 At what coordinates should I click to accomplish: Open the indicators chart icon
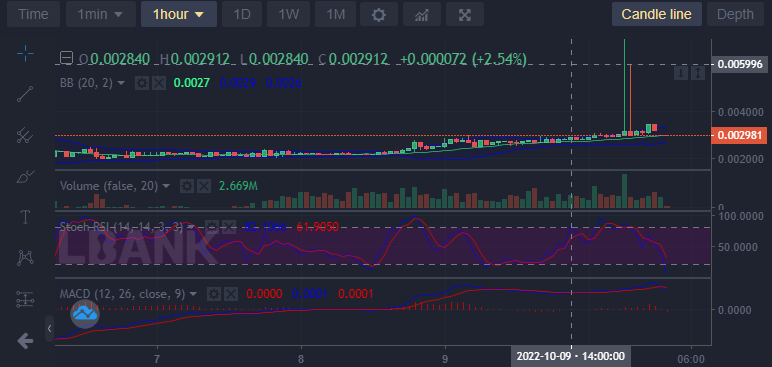(x=421, y=14)
